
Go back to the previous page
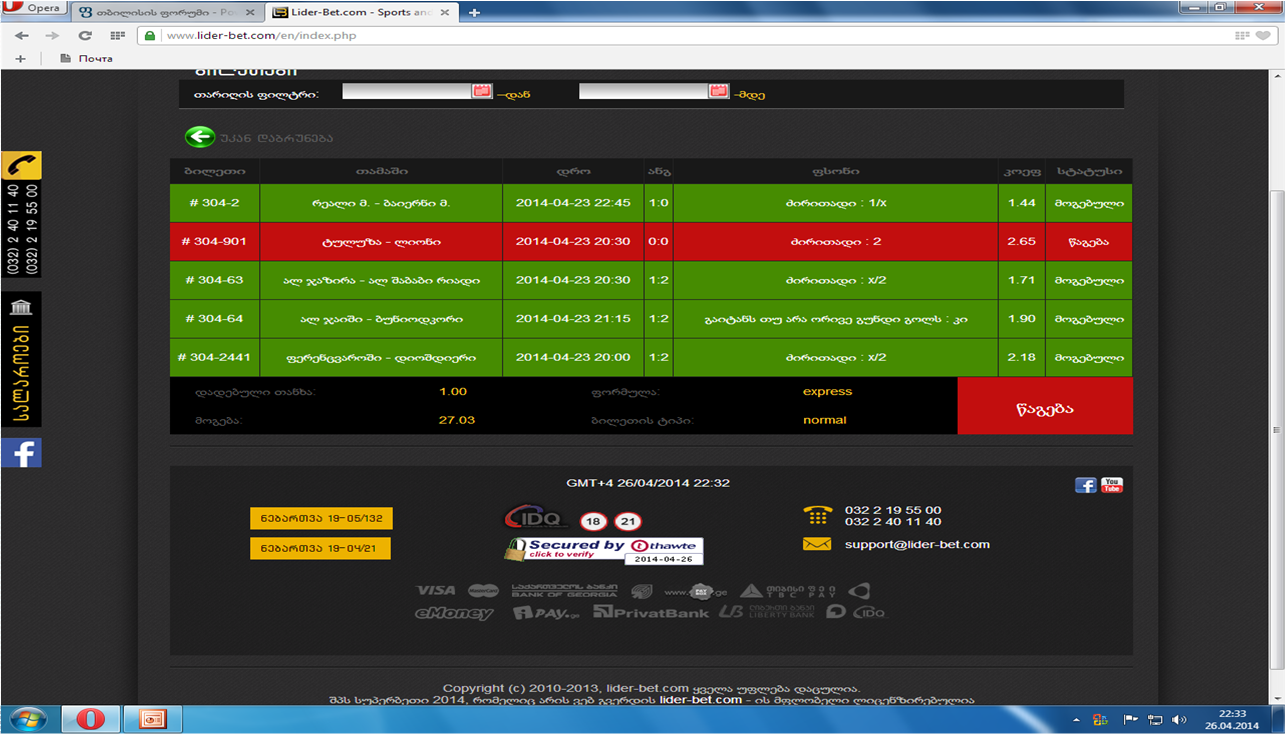tap(21, 35)
